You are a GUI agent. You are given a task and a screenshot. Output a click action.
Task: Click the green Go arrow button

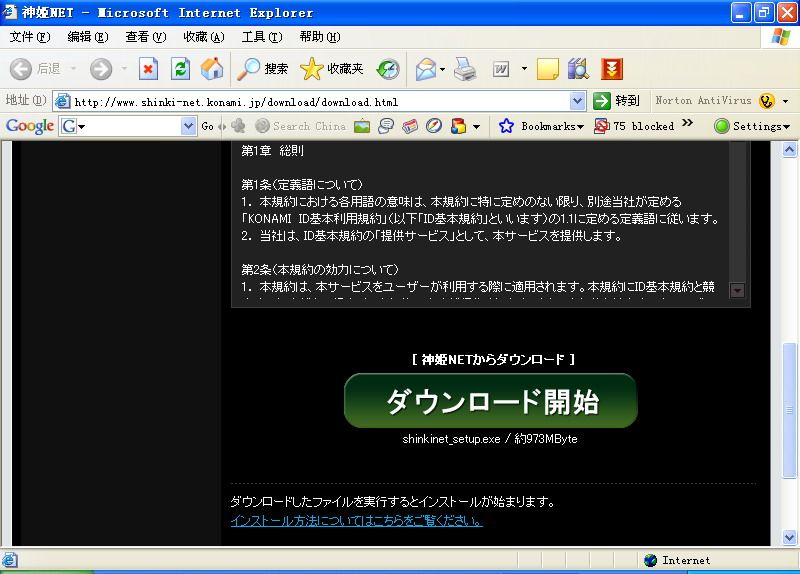coord(602,101)
